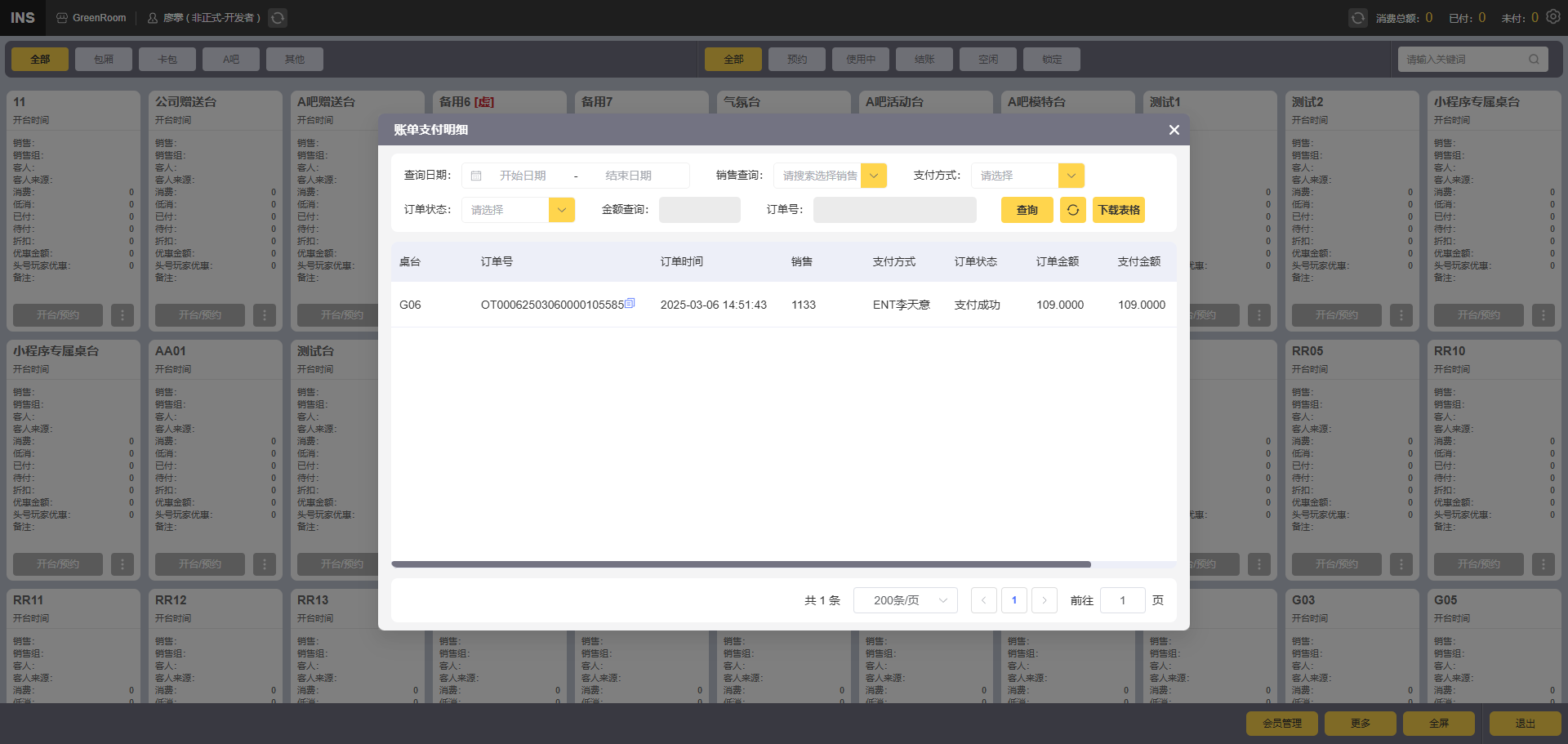1568x744 pixels.
Task: Click the GreenRoom shop icon in header
Action: (62, 18)
